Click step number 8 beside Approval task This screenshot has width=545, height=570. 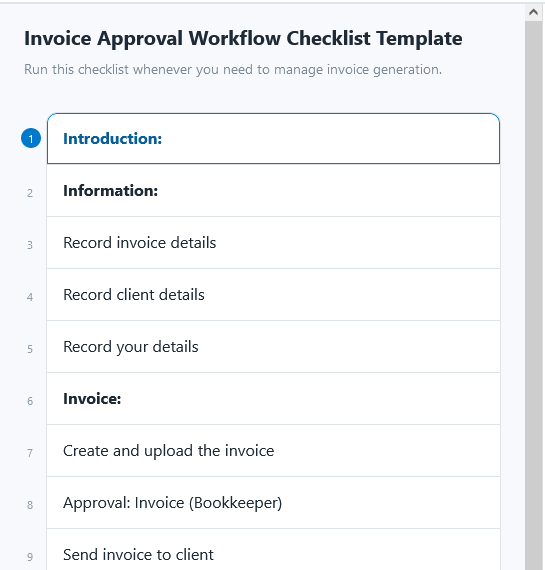[30, 505]
